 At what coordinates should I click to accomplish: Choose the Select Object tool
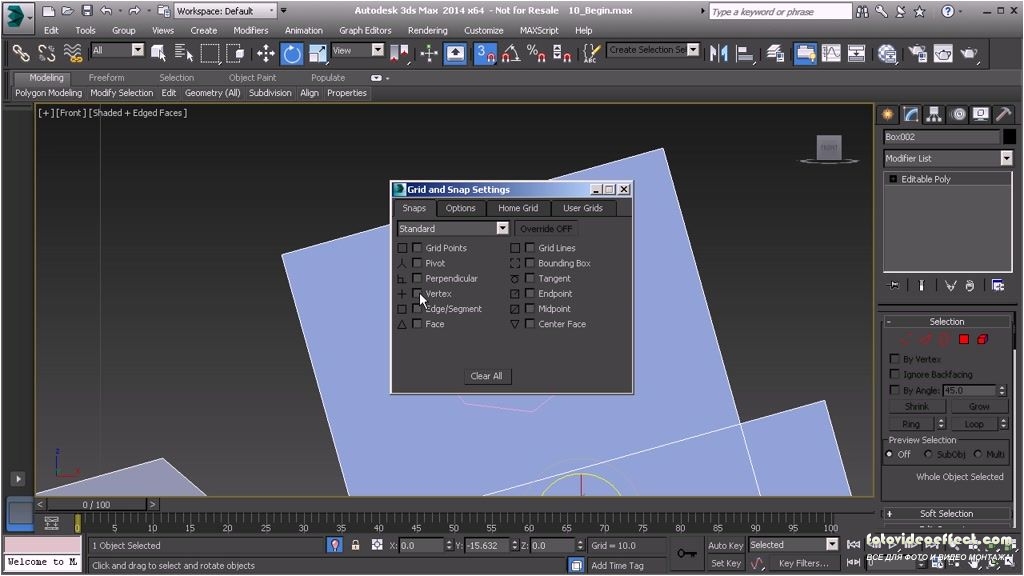pyautogui.click(x=158, y=53)
